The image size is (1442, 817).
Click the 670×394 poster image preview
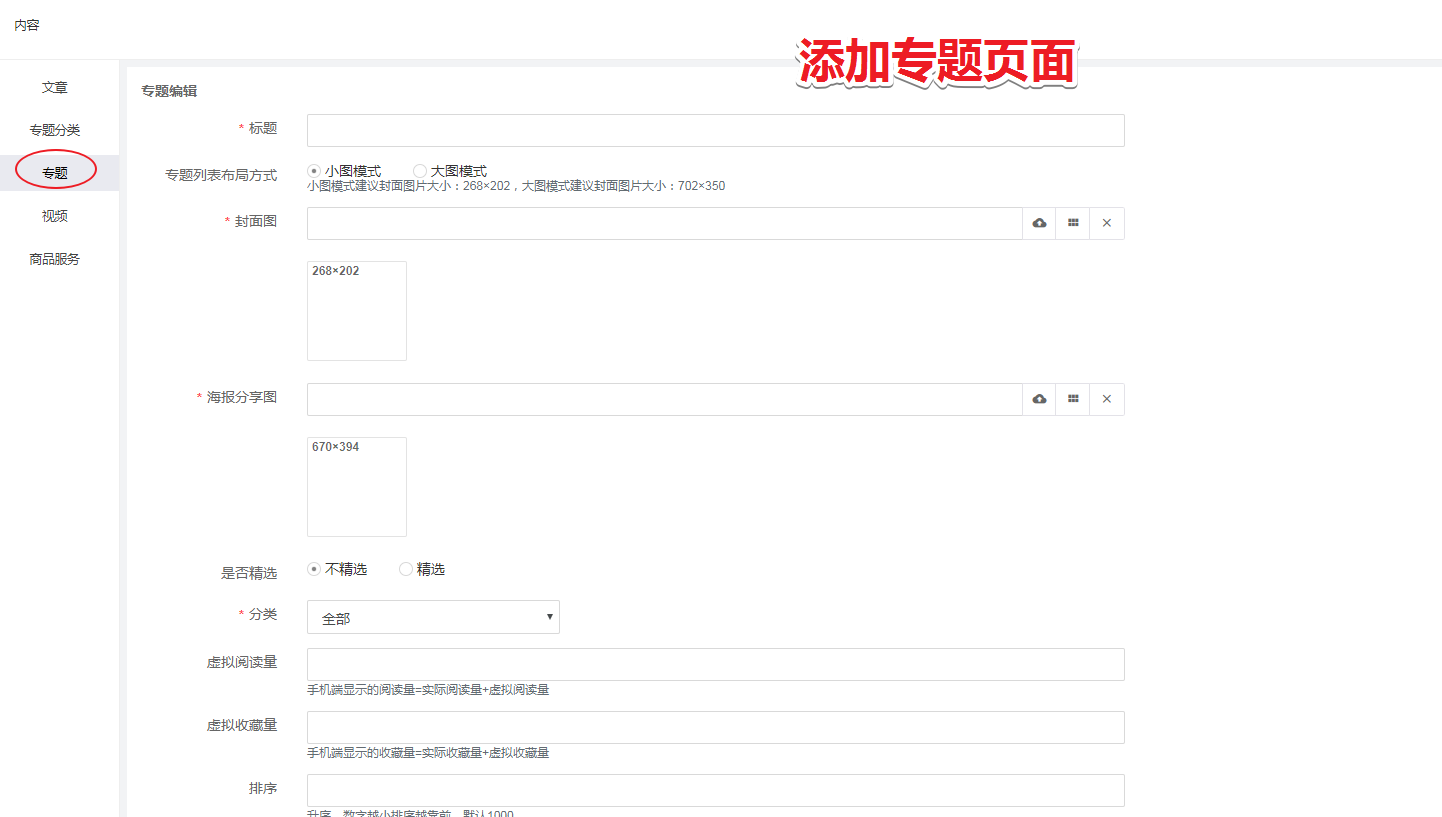(357, 487)
